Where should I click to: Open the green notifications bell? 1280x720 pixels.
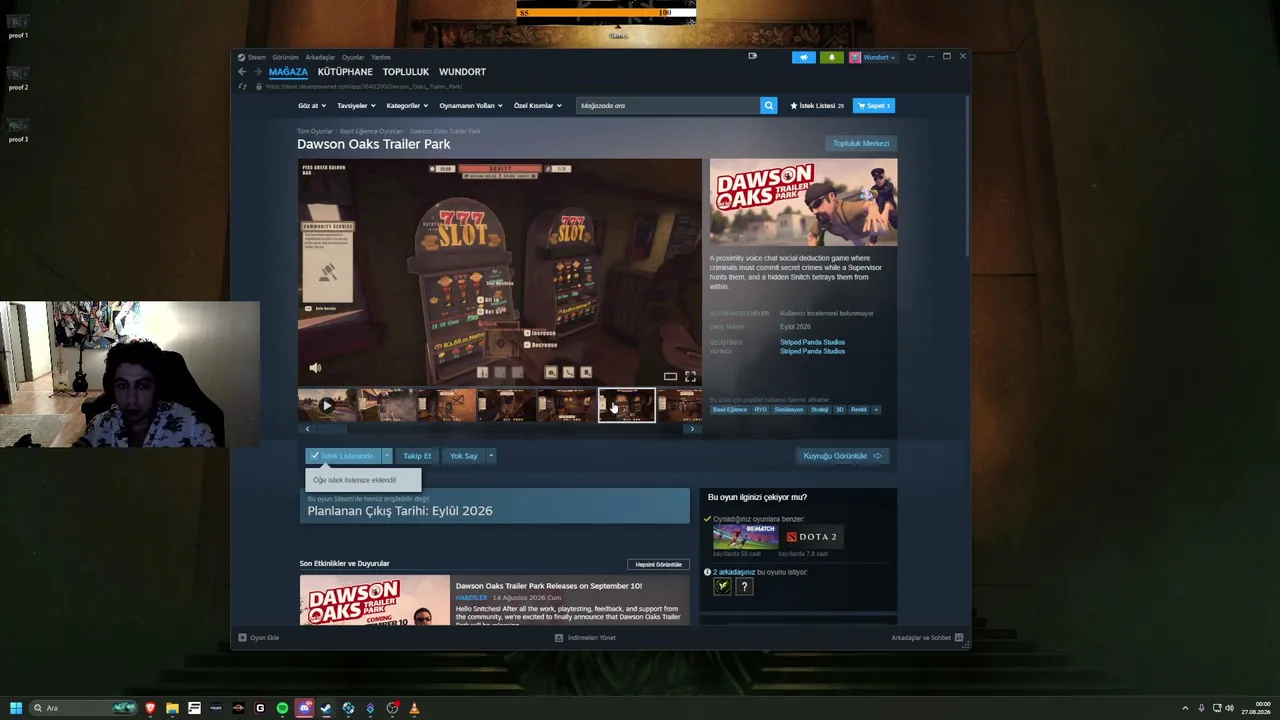click(x=831, y=57)
